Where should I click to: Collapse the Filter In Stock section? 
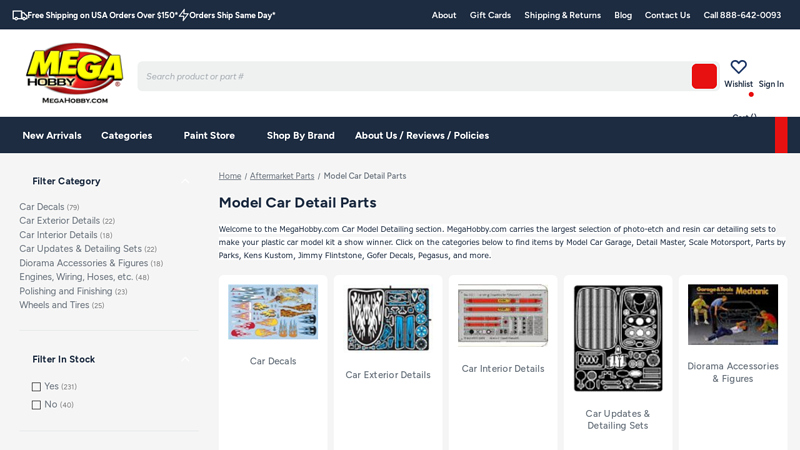pos(185,359)
